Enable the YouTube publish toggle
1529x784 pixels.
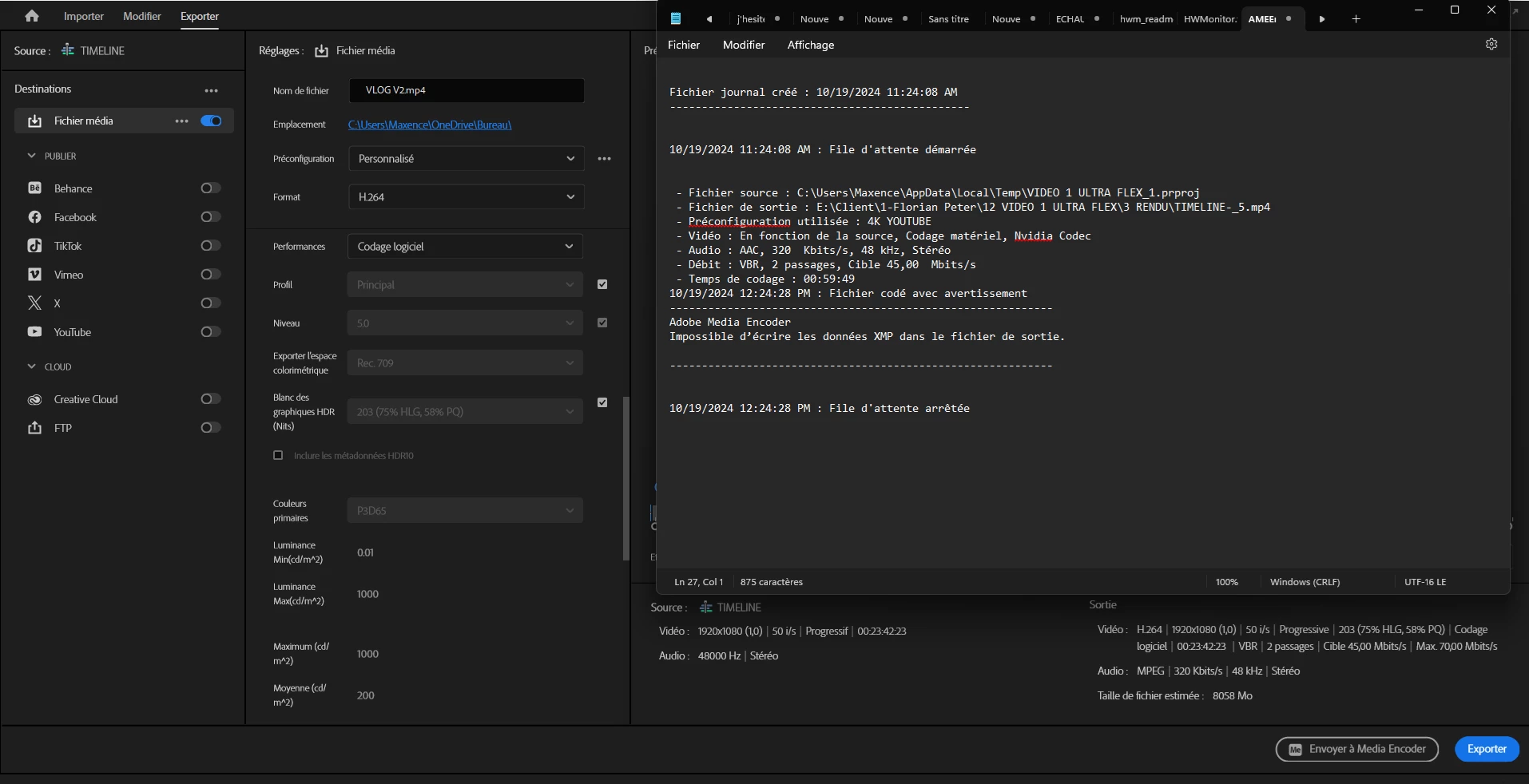(211, 332)
